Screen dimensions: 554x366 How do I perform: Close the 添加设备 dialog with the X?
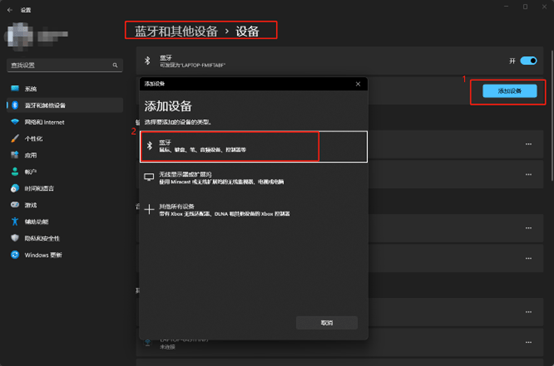(x=358, y=84)
